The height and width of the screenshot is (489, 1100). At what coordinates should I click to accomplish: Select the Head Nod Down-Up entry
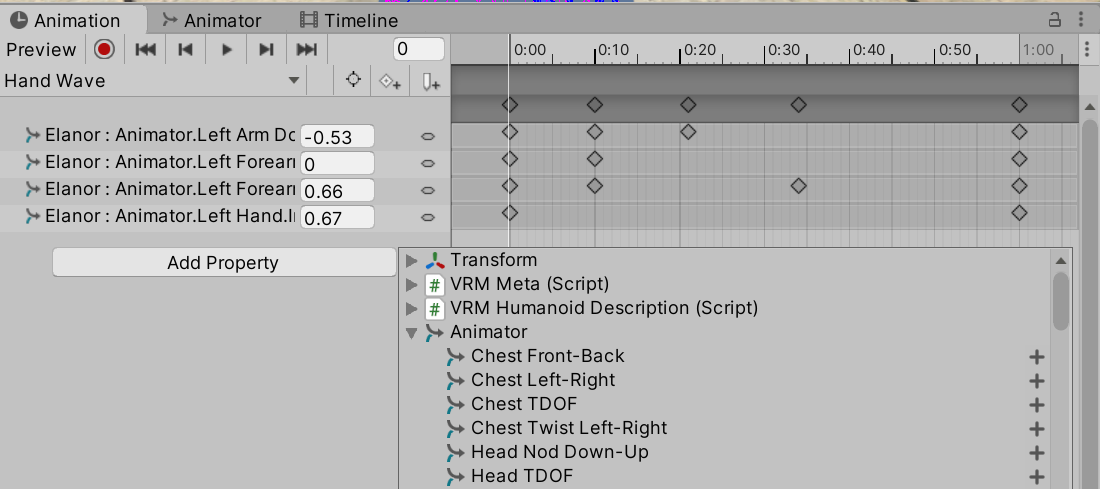click(560, 452)
